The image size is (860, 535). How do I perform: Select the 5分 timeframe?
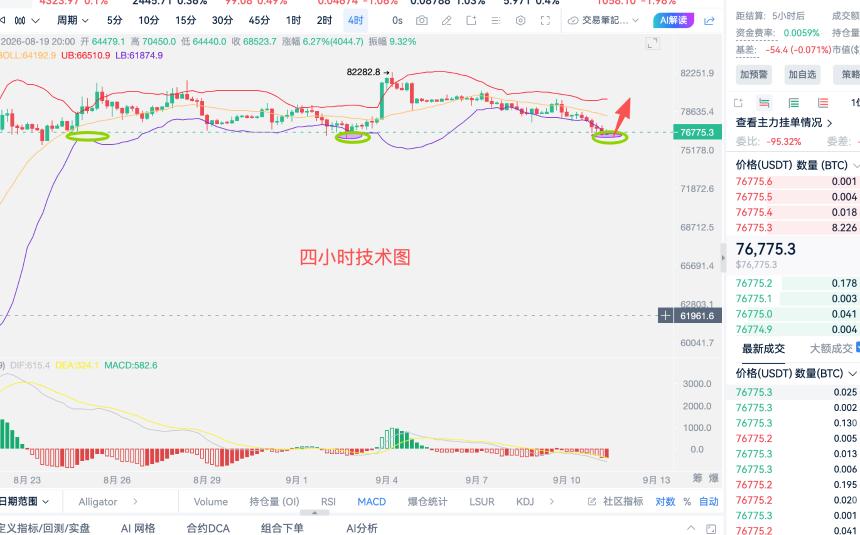point(115,20)
